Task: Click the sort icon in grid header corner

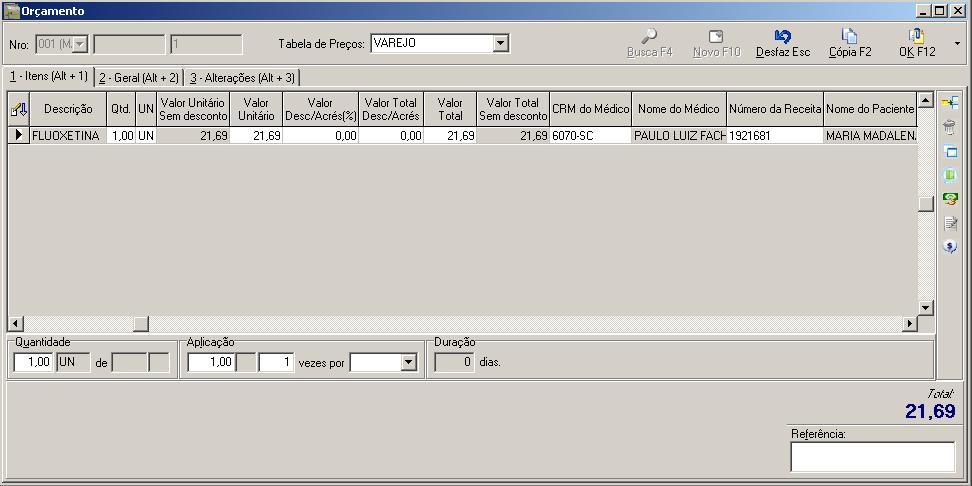Action: click(x=19, y=110)
